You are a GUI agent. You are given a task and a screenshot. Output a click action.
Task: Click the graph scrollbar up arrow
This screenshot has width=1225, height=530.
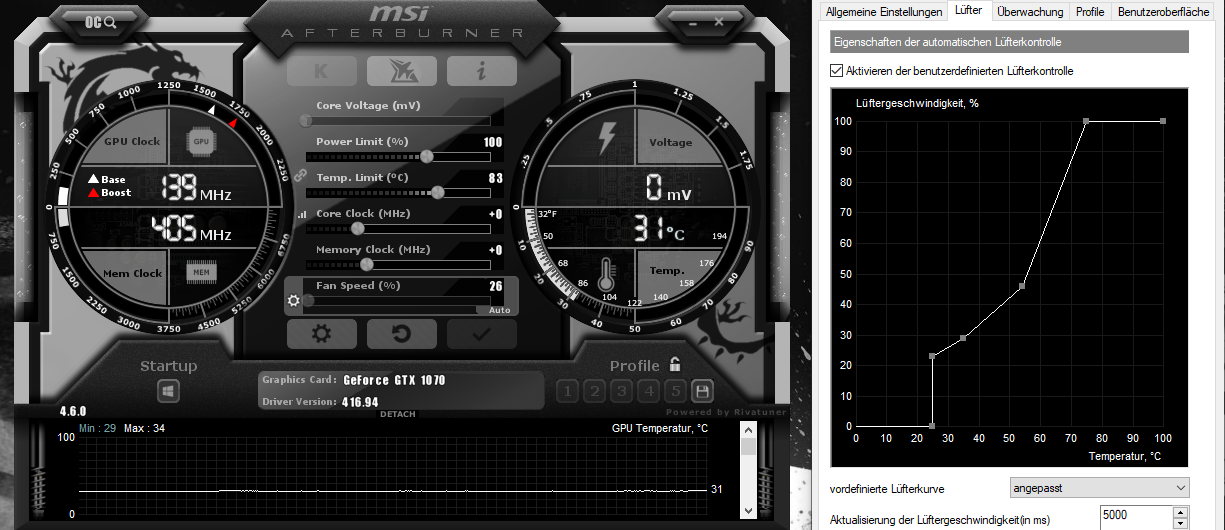[x=748, y=428]
